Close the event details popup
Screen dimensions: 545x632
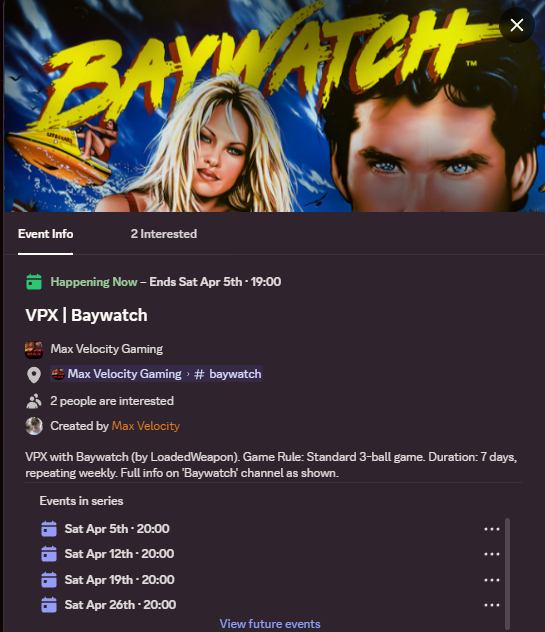click(x=517, y=25)
